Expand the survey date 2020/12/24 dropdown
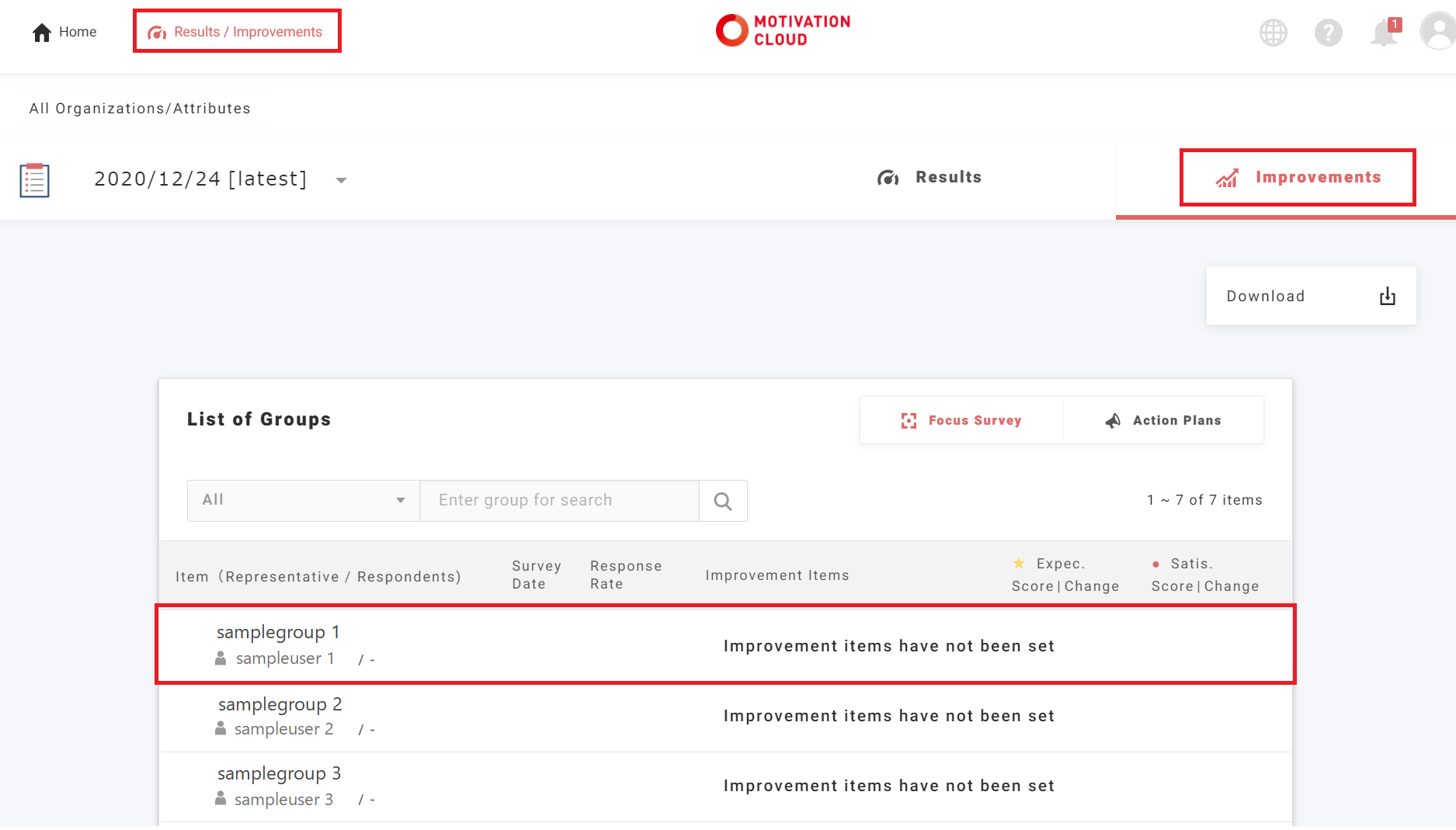This screenshot has width=1456, height=830. coord(200,179)
